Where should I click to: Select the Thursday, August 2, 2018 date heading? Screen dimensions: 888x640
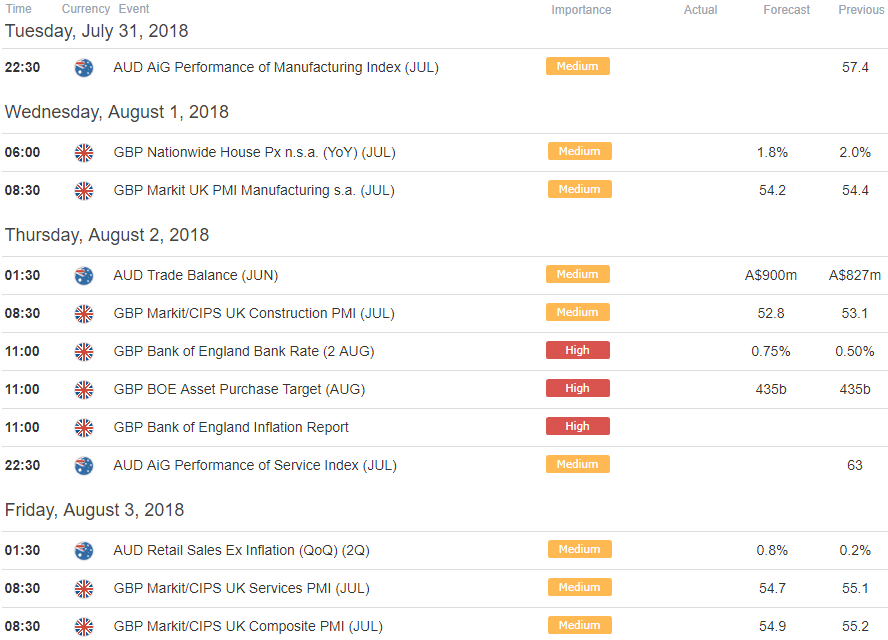[x=107, y=234]
